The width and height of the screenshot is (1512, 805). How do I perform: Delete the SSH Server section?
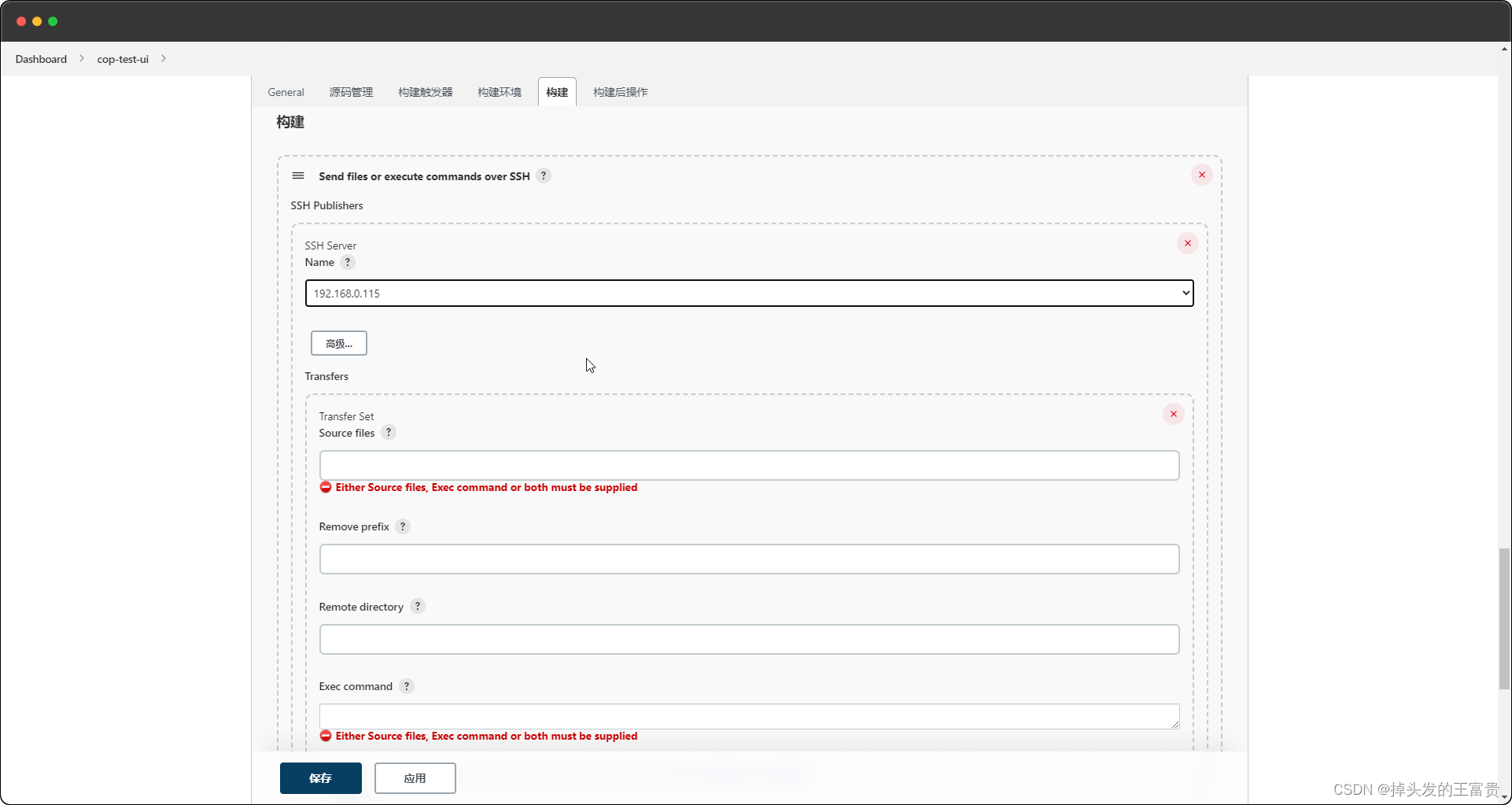coord(1187,243)
